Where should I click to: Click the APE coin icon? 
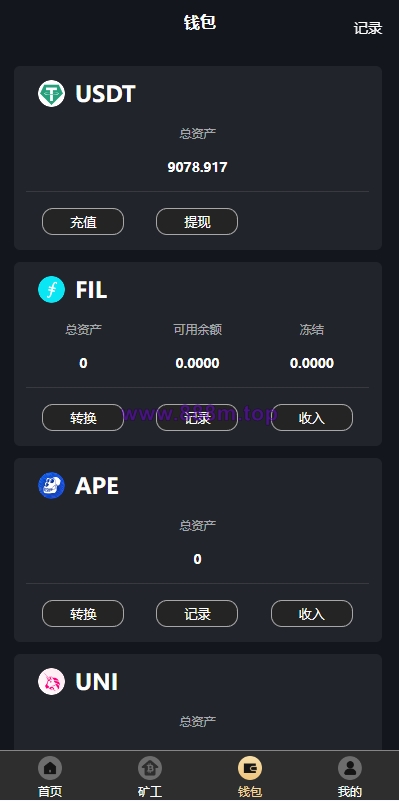(52, 485)
